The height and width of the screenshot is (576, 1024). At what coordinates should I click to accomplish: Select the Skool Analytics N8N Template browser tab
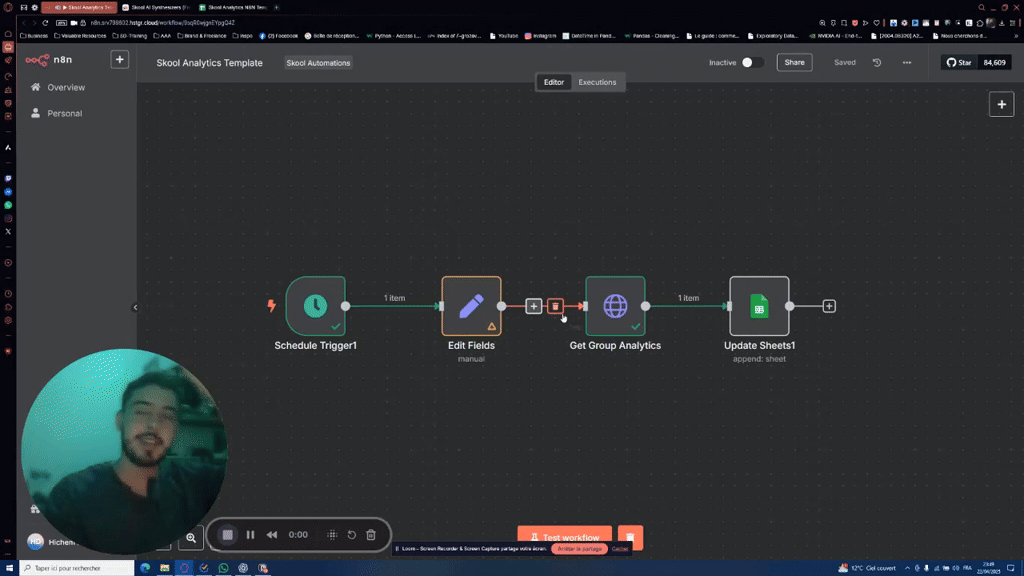coord(232,7)
